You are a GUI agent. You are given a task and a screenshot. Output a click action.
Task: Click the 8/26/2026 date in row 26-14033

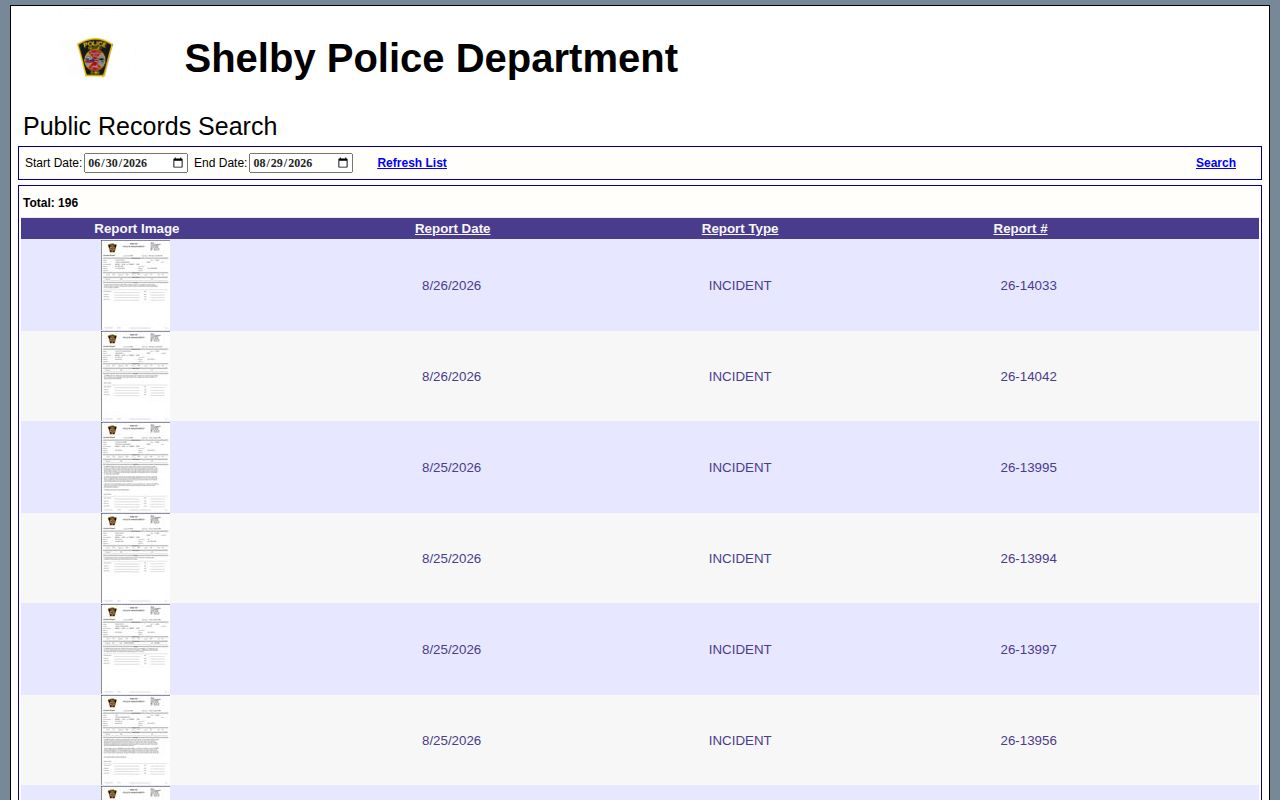(x=451, y=286)
